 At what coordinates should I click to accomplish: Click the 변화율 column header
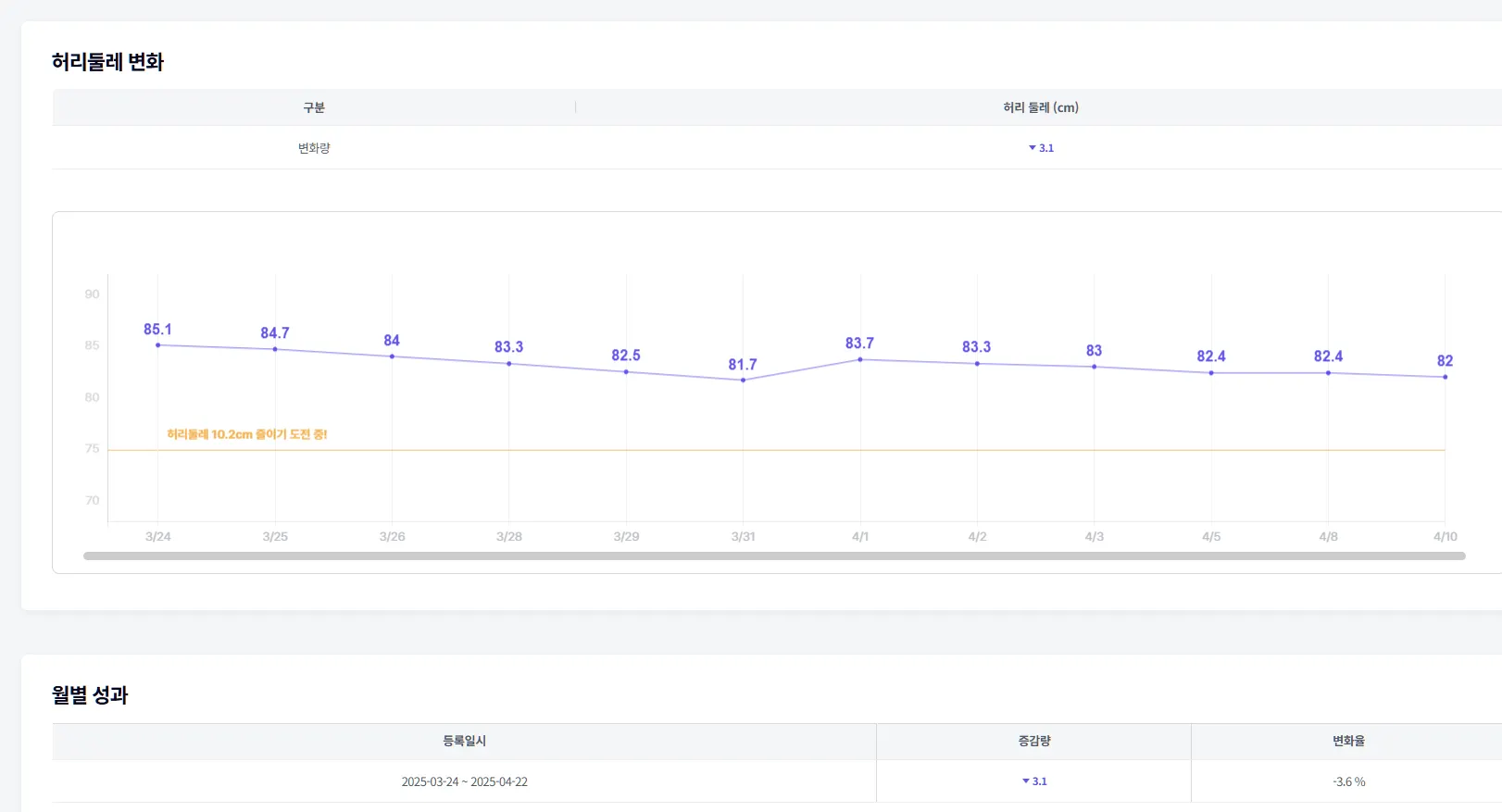coord(1348,741)
